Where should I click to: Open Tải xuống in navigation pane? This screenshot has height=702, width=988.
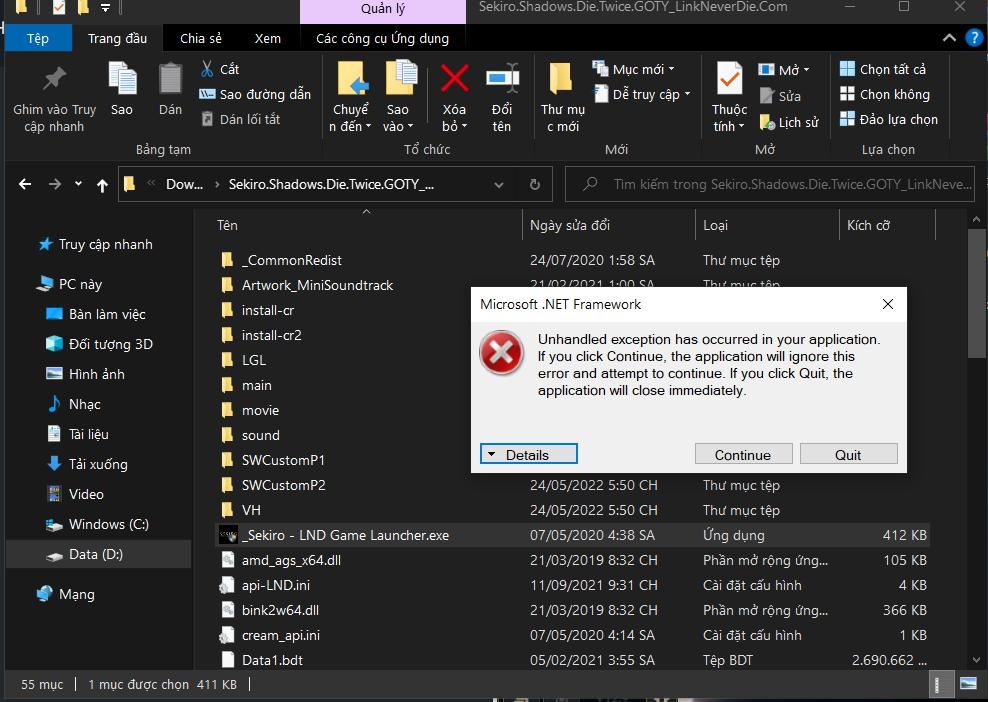click(x=88, y=464)
